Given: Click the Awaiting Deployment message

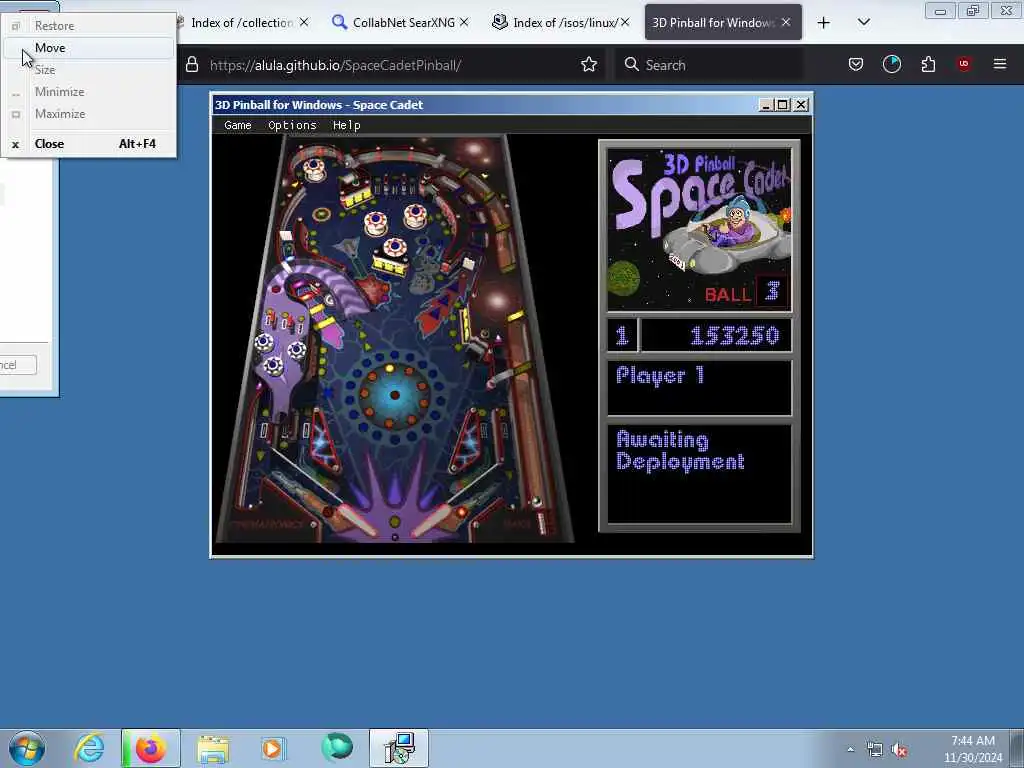Looking at the screenshot, I should [680, 451].
